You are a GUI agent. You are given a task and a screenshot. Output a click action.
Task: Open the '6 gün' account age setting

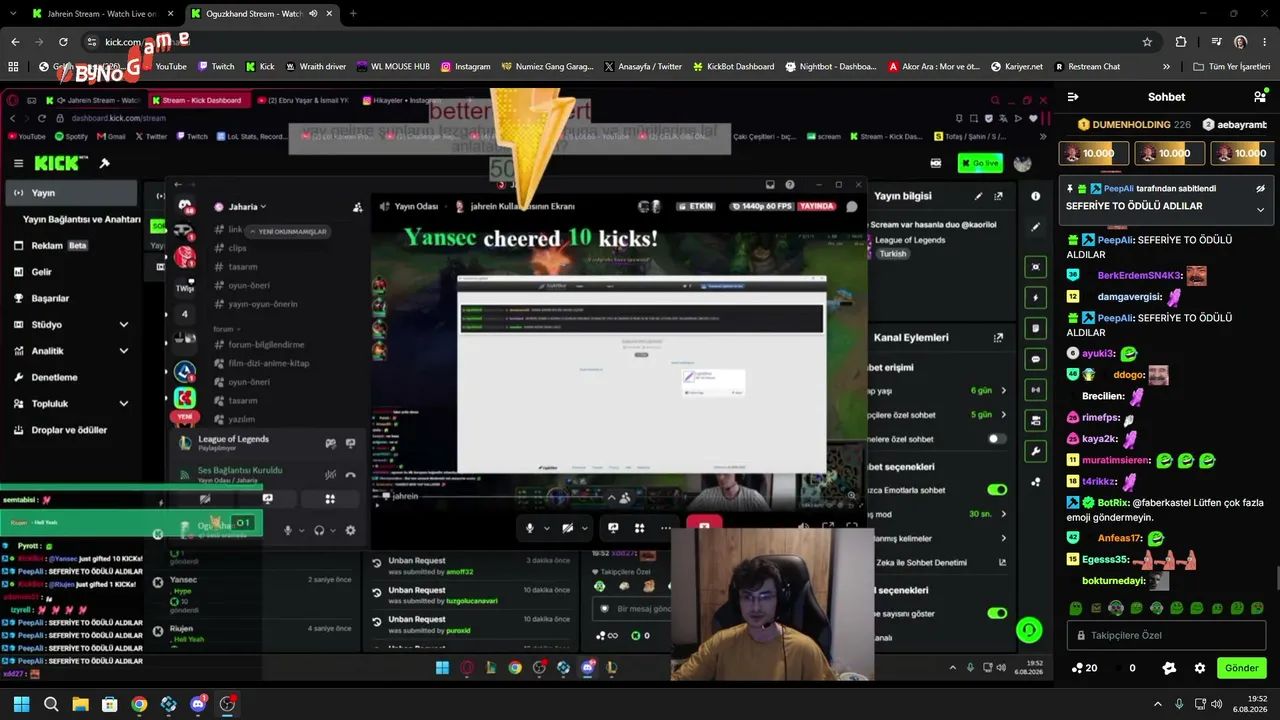pos(989,390)
